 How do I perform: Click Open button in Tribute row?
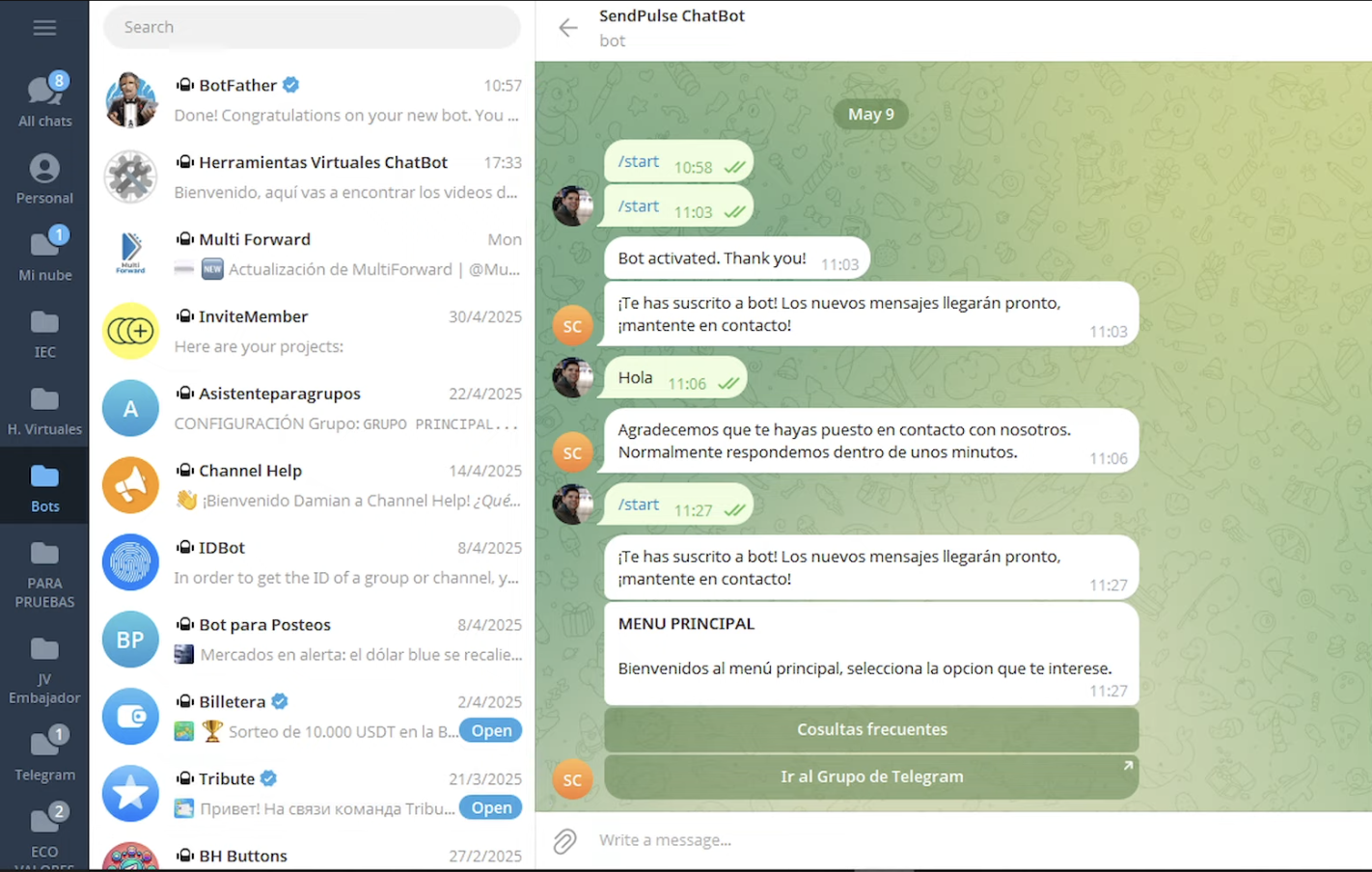[491, 807]
